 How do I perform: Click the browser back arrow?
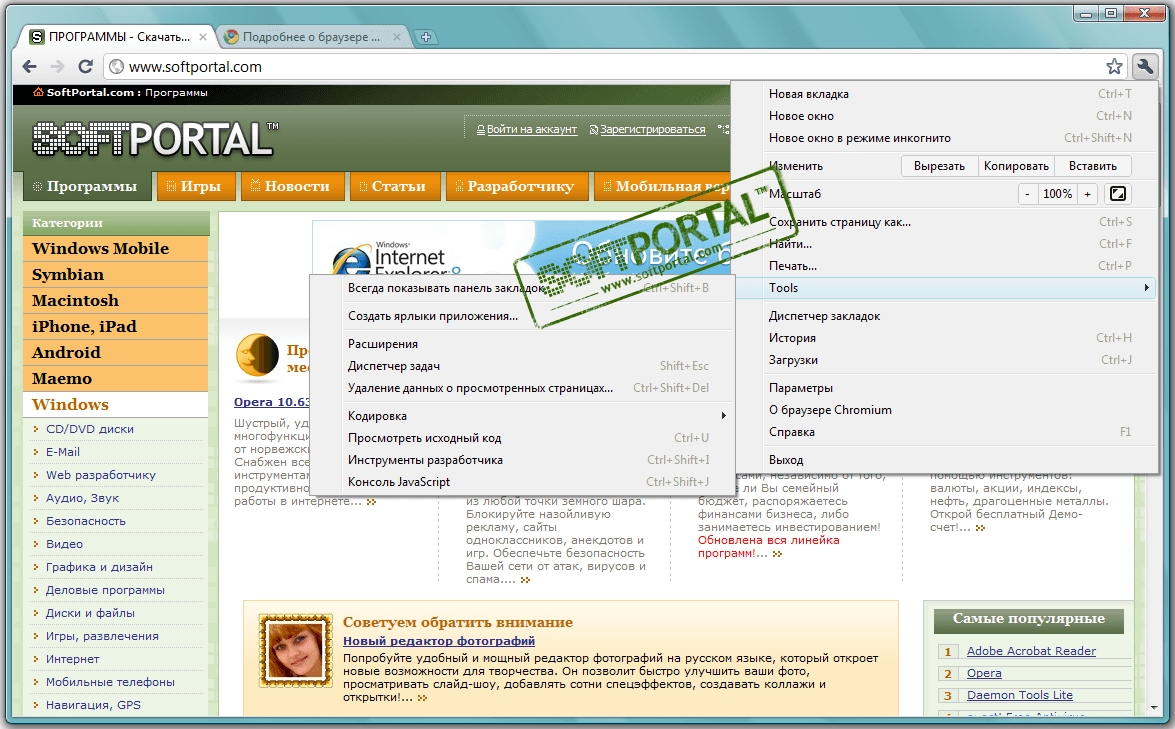29,66
